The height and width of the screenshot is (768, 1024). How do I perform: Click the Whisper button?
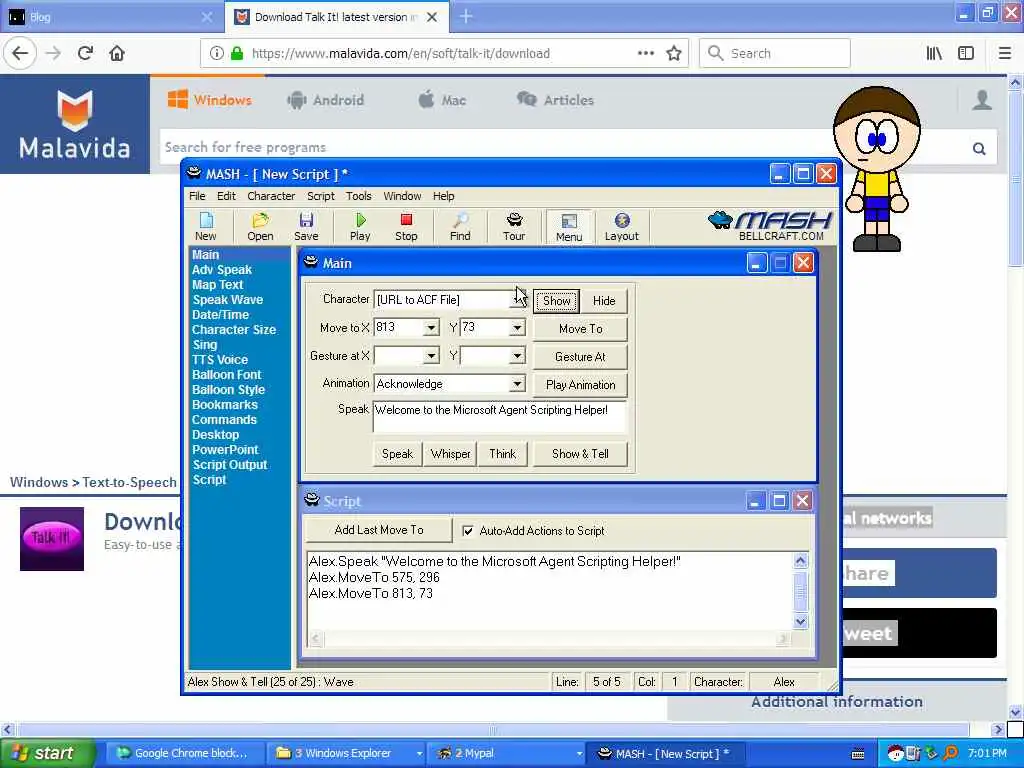click(451, 454)
